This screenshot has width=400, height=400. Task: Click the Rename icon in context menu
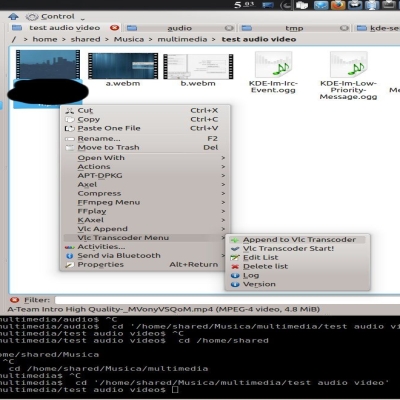click(69, 139)
